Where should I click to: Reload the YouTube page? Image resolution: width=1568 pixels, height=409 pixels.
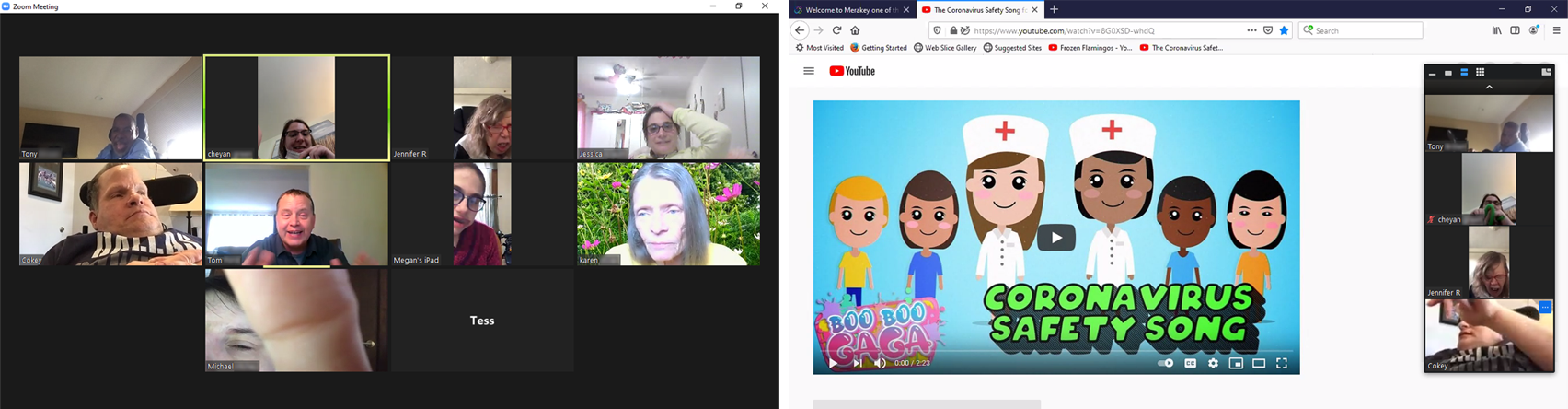(x=836, y=30)
